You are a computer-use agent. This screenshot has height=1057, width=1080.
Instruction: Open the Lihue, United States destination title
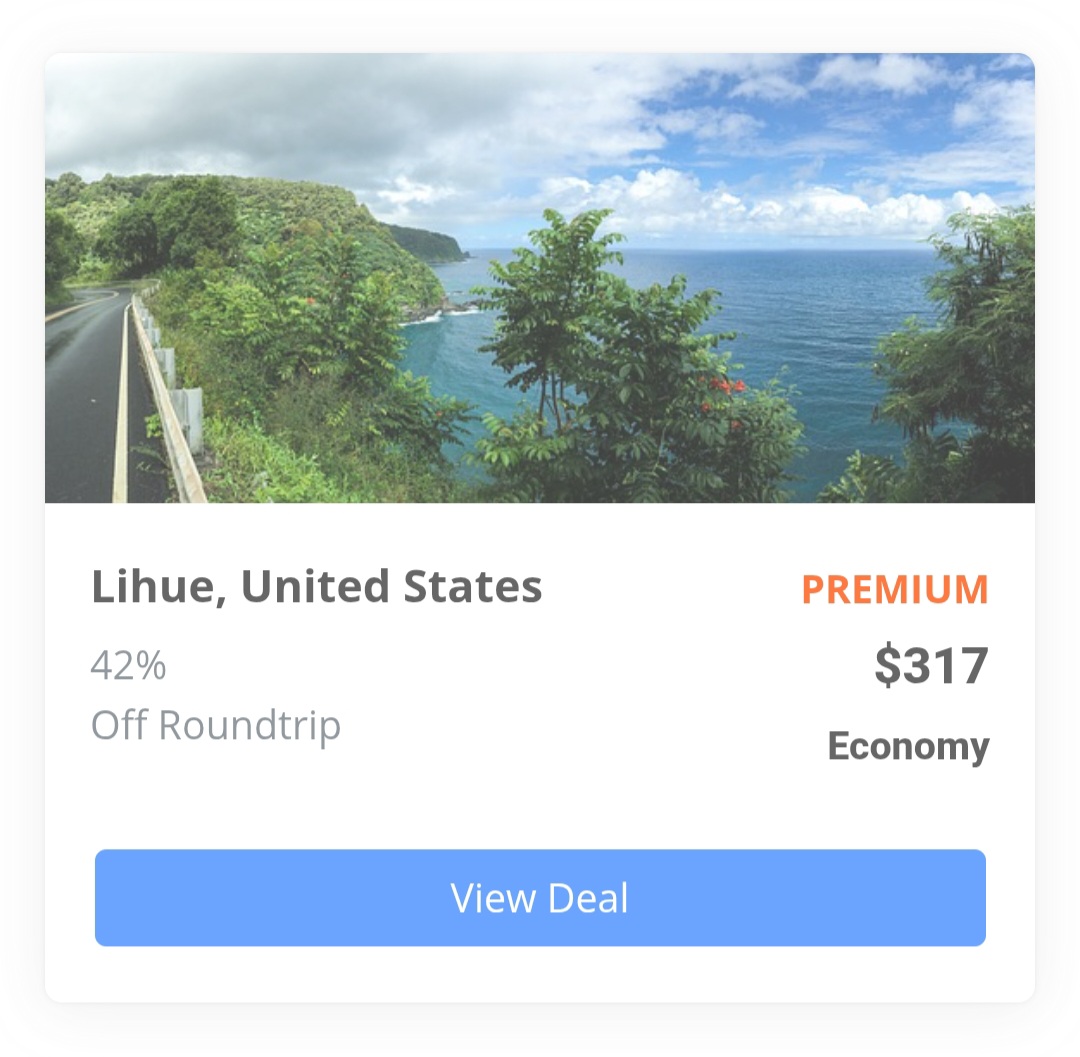(x=317, y=587)
